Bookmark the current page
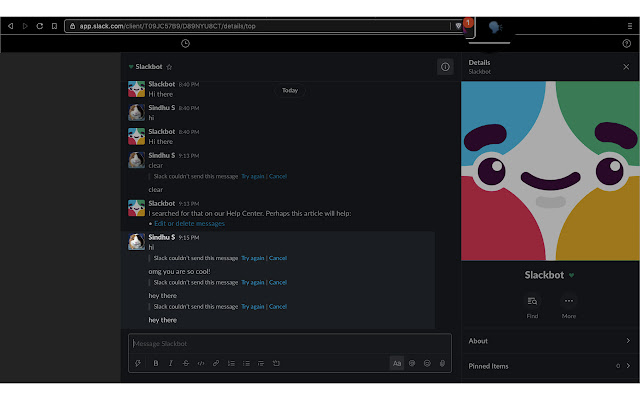The image size is (640, 400). click(x=54, y=26)
